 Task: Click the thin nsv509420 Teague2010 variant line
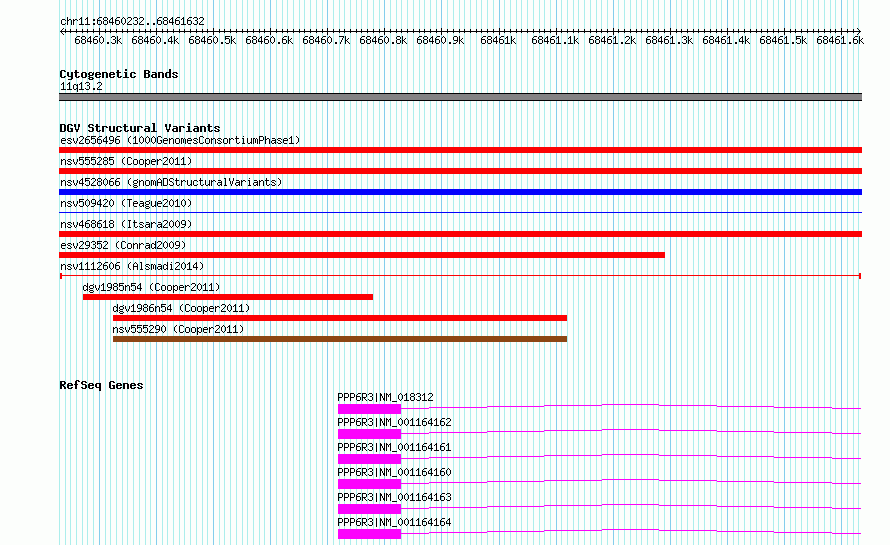tap(460, 213)
